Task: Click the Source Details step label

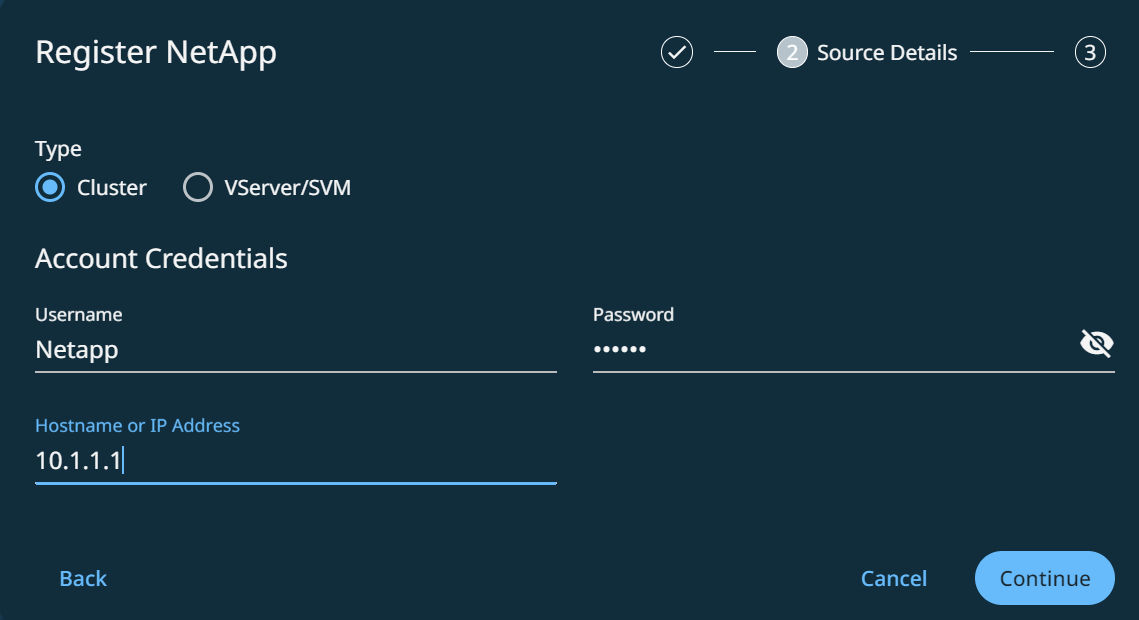Action: [887, 53]
